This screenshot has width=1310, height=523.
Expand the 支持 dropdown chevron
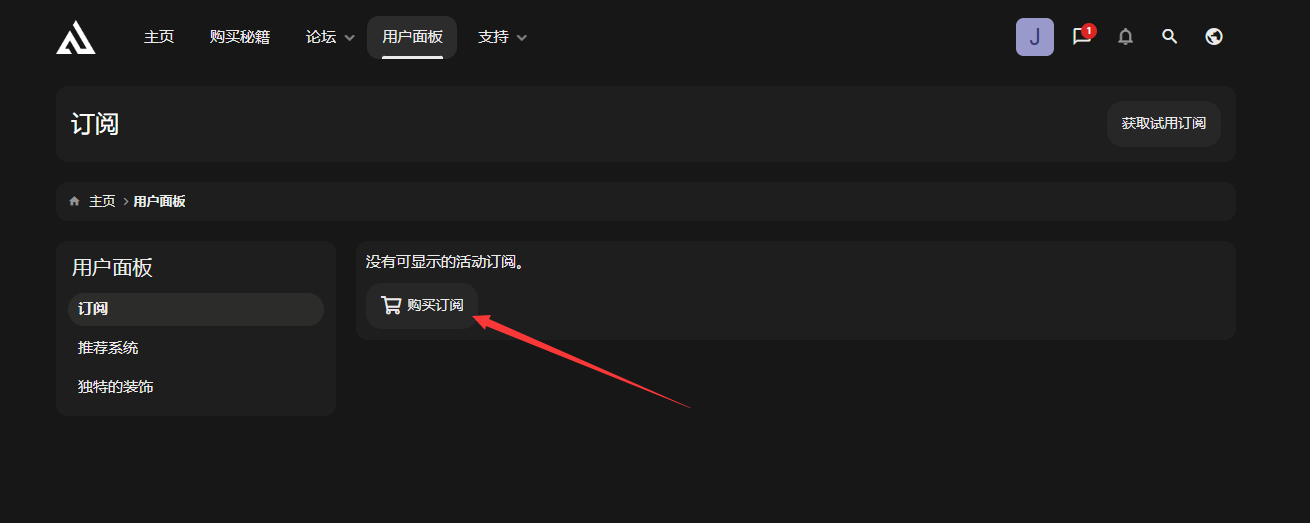[521, 38]
